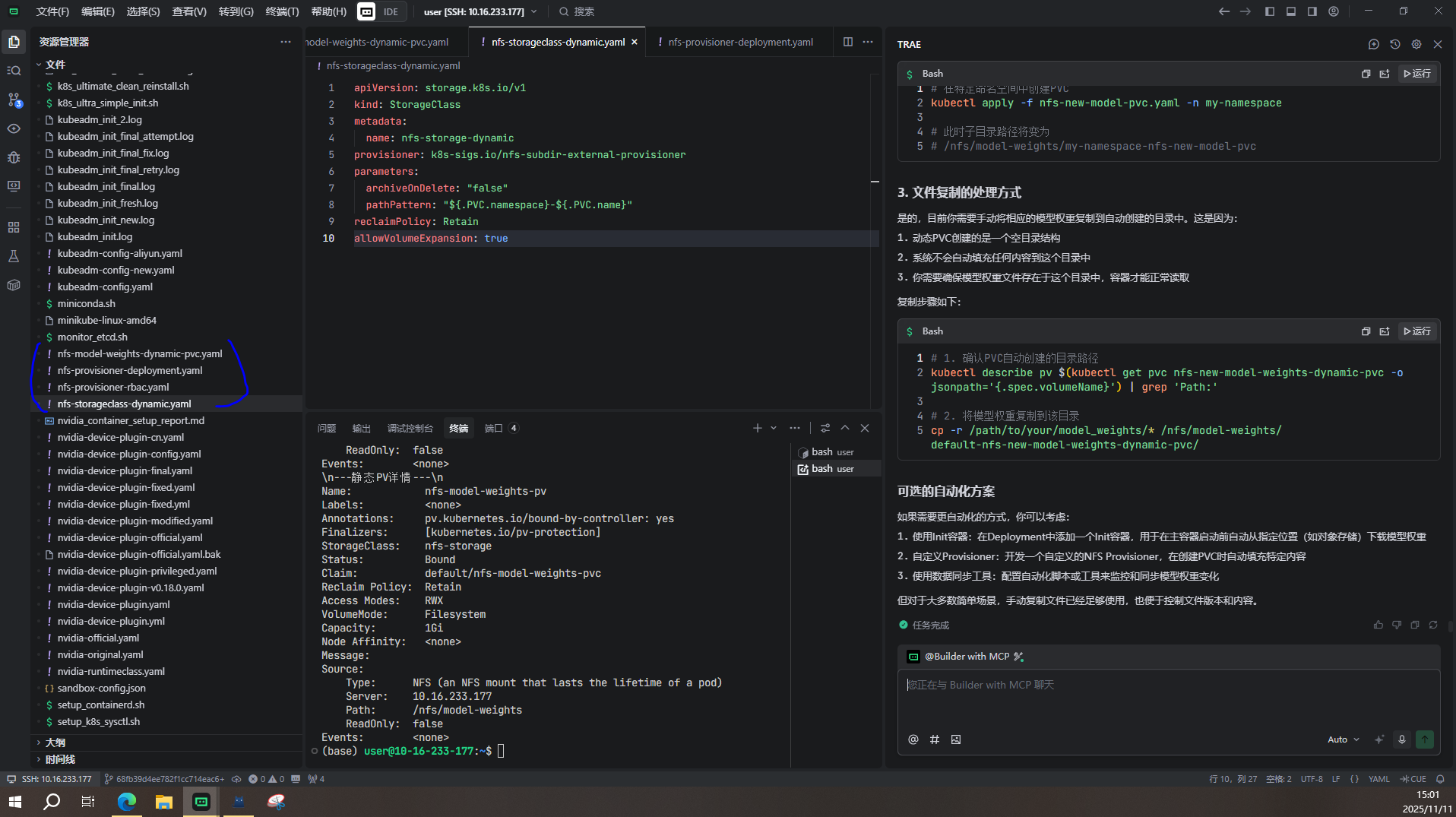Open chat history in TRAE panel

point(1394,44)
